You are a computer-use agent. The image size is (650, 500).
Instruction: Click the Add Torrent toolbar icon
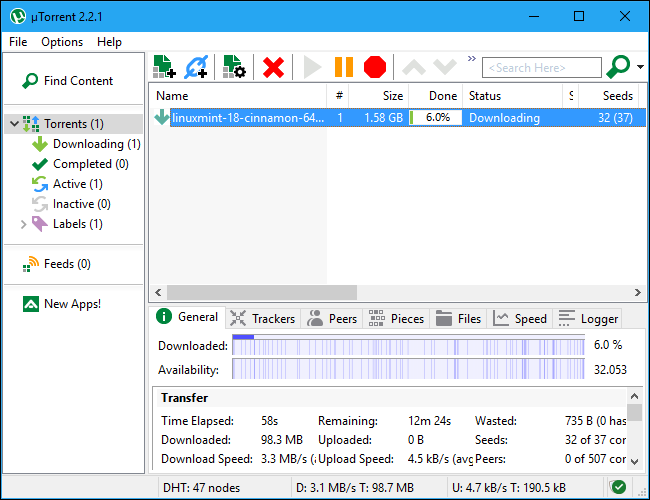coord(164,67)
